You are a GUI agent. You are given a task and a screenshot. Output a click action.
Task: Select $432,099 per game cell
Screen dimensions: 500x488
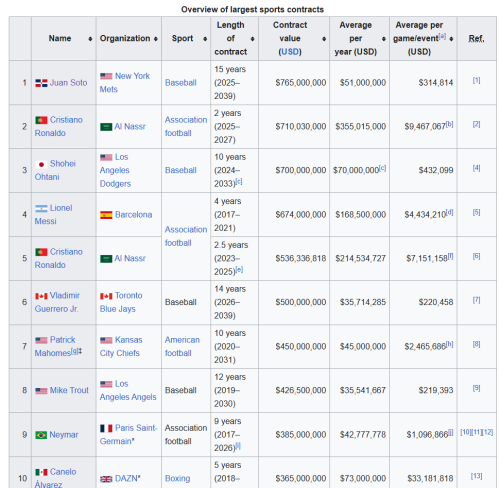point(423,170)
